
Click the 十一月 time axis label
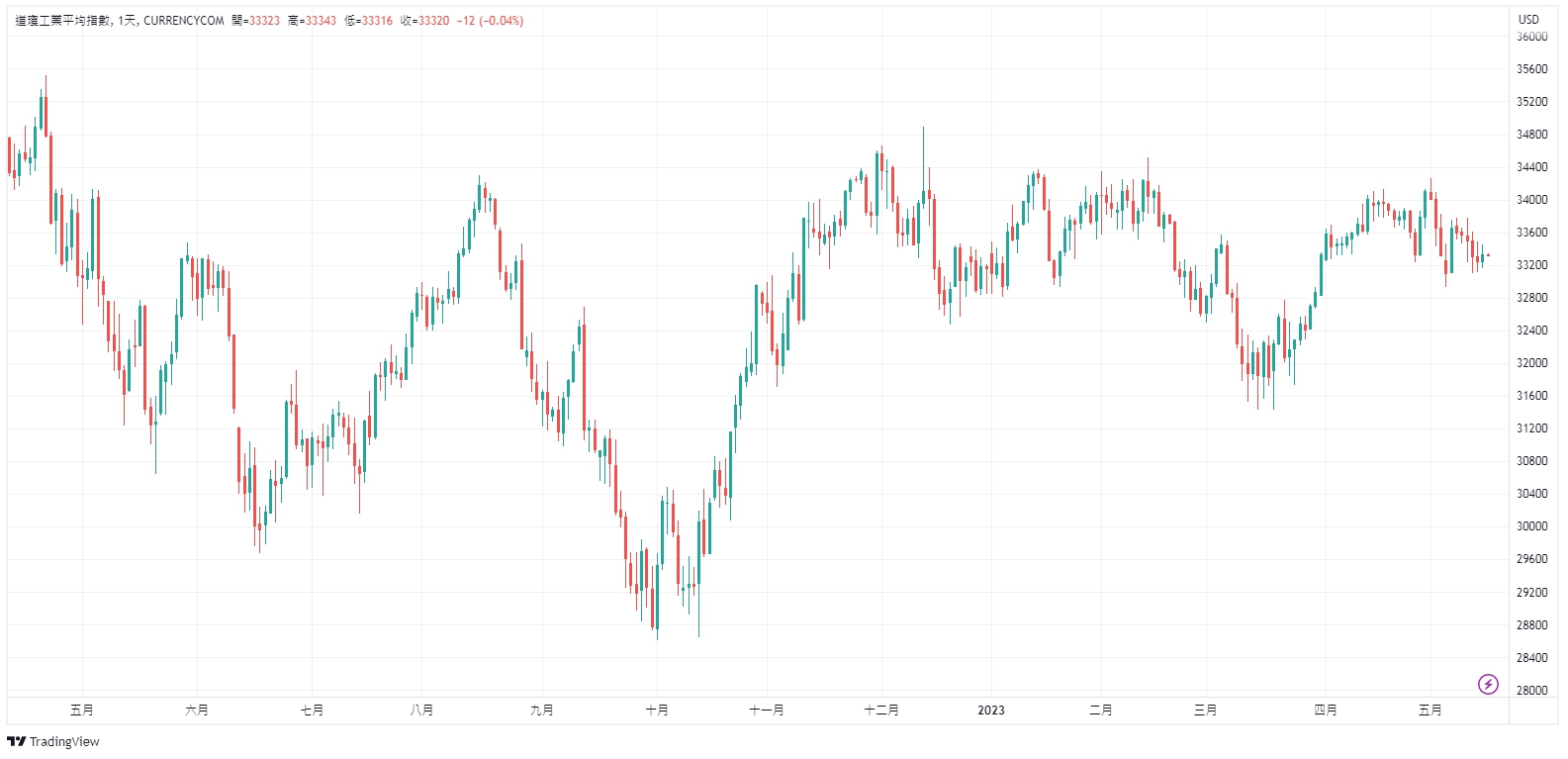click(767, 711)
